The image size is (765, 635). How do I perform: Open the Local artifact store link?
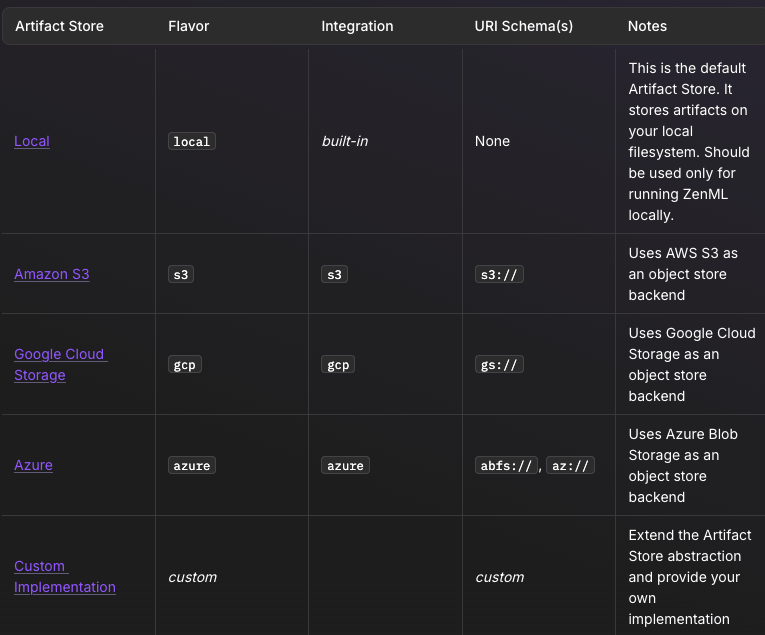coord(32,141)
